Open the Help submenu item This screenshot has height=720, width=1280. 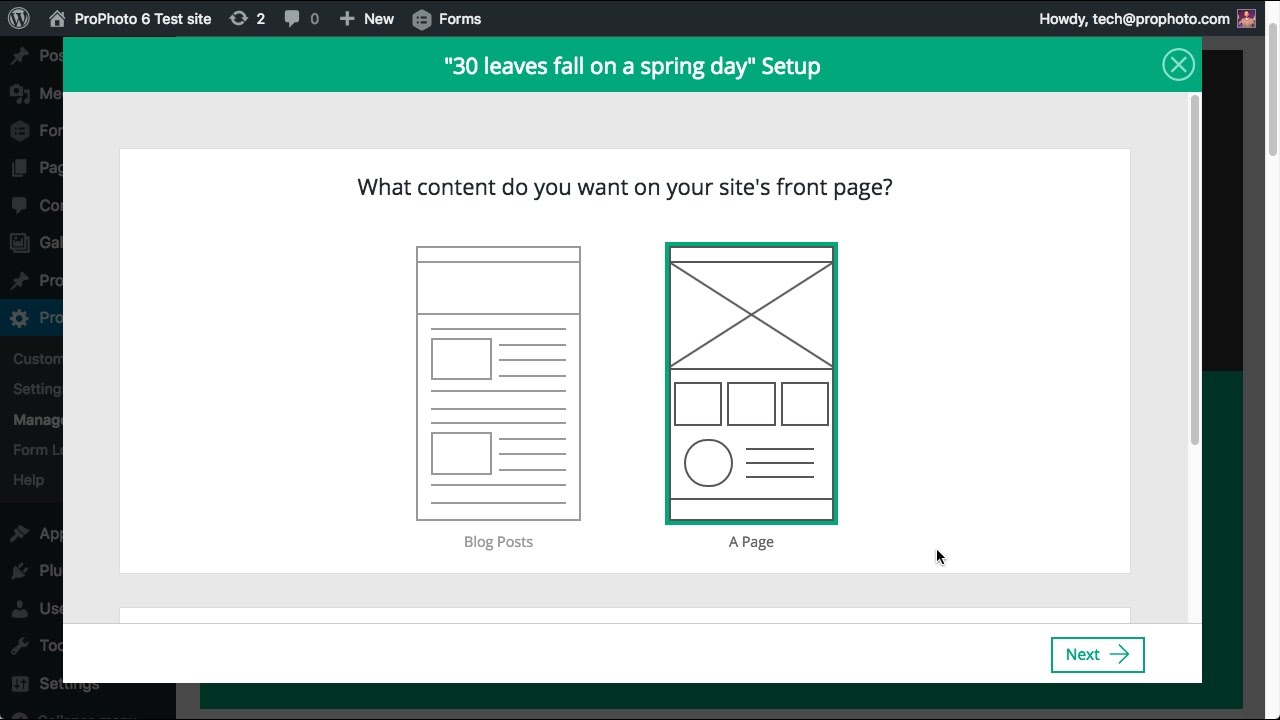[28, 480]
